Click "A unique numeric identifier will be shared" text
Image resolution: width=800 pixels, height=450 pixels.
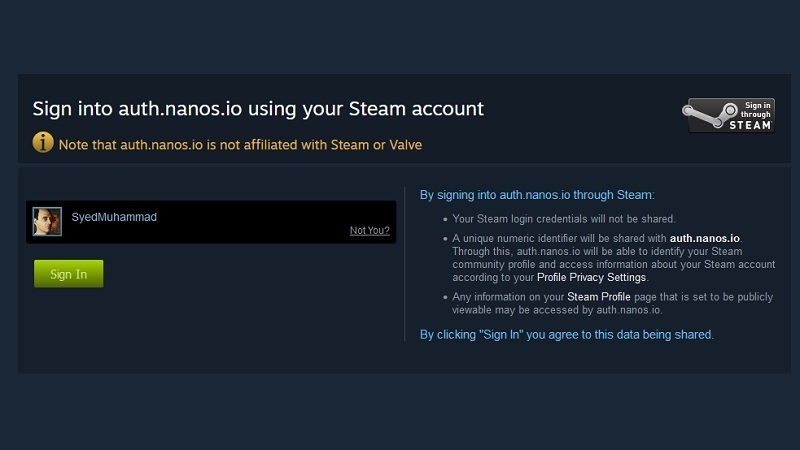tap(560, 238)
